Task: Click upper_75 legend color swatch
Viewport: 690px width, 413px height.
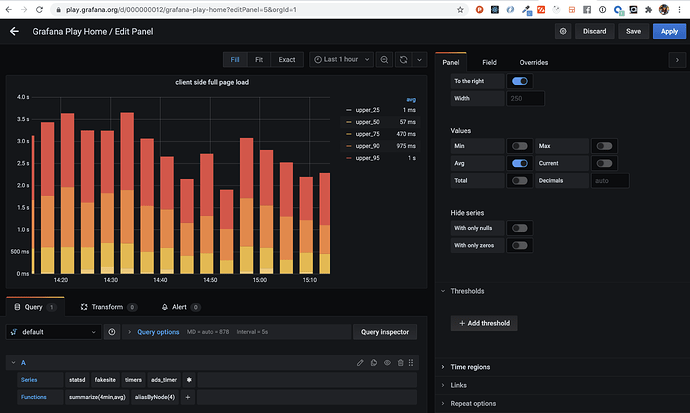Action: [349, 134]
